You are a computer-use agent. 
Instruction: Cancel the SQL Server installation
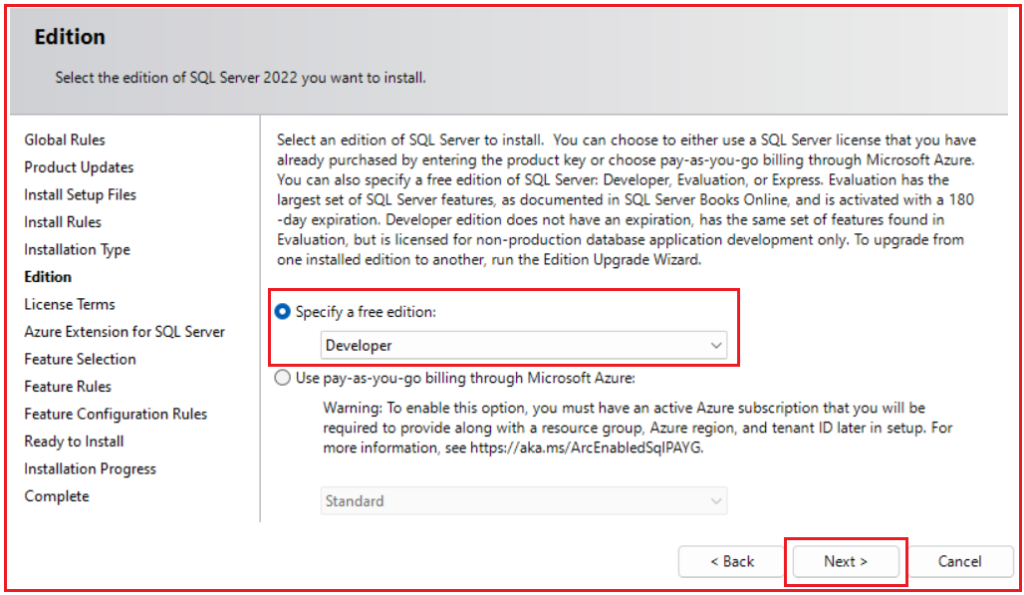click(x=960, y=561)
